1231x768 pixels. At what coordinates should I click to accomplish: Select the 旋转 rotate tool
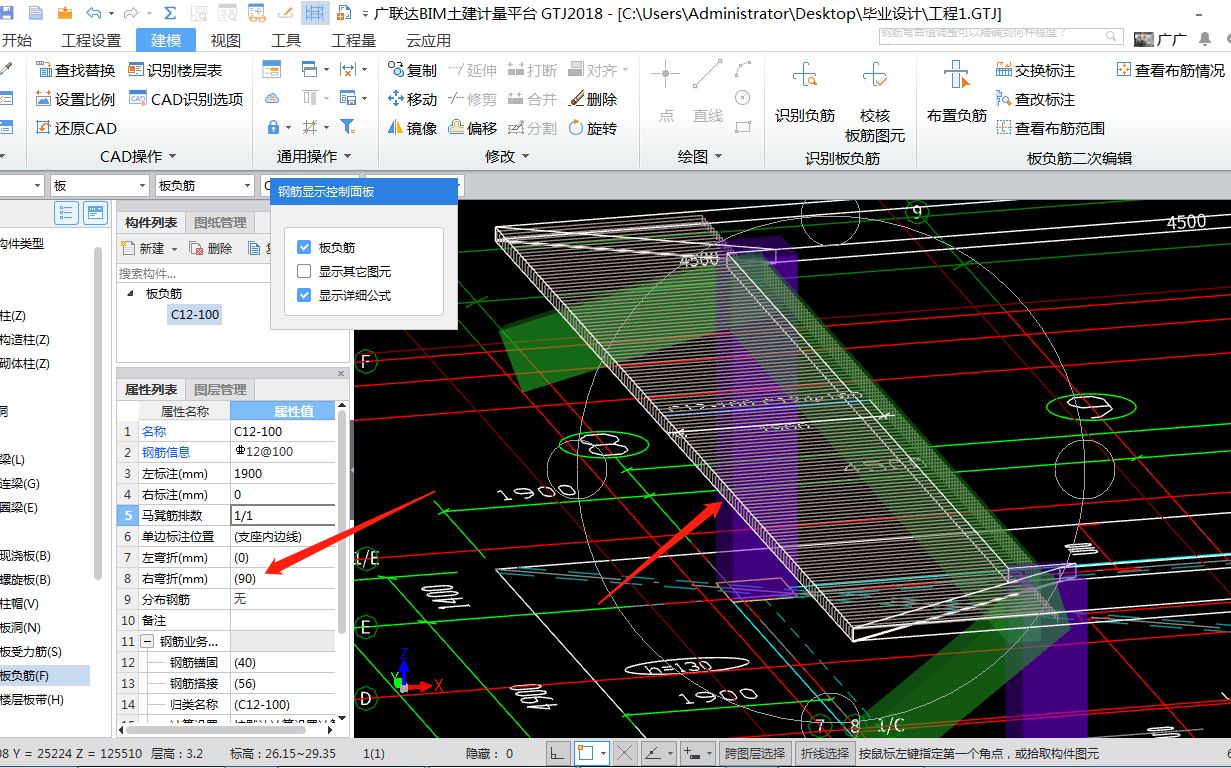[x=593, y=128]
